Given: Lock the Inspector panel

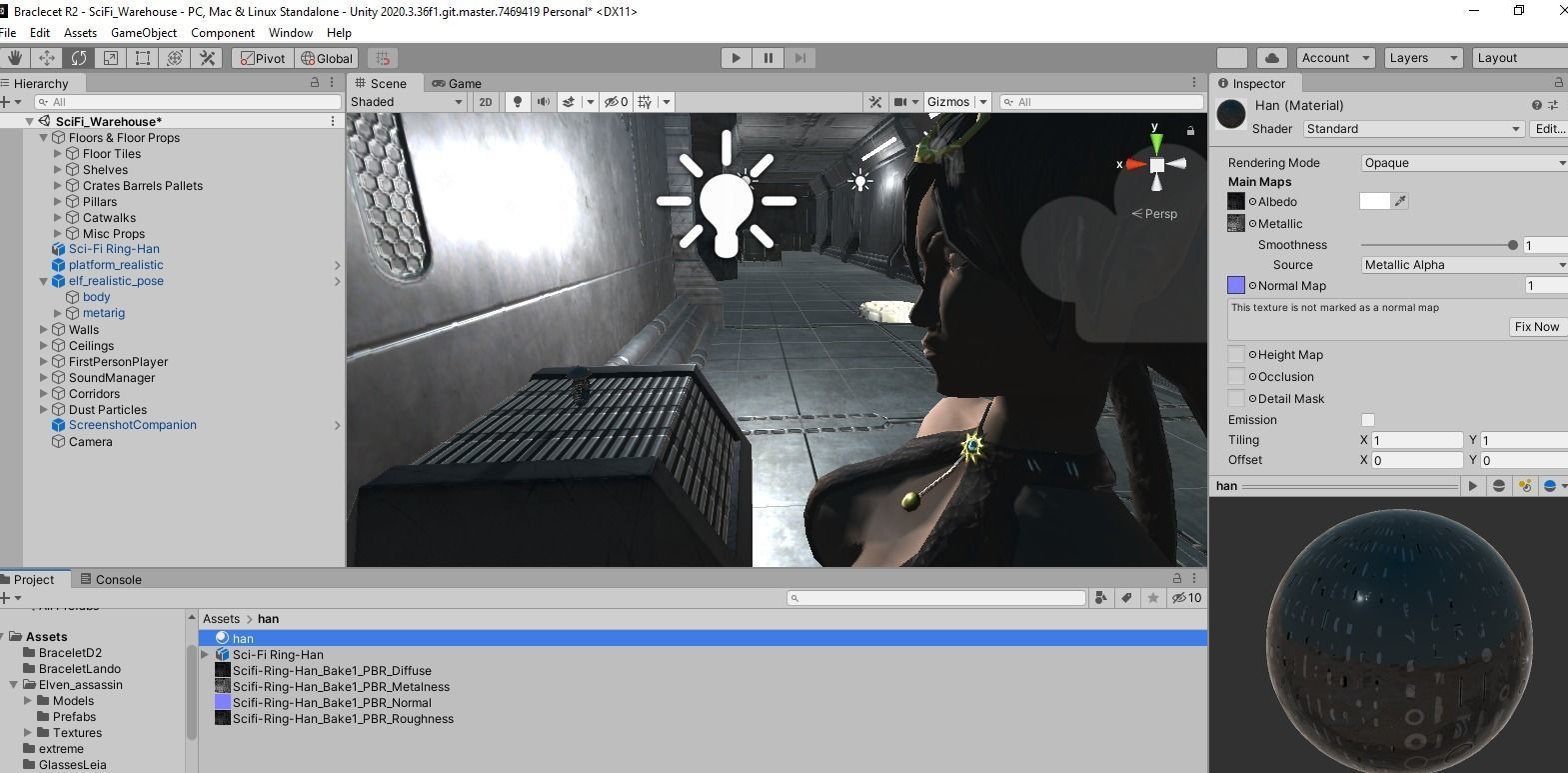Looking at the screenshot, I should 1558,83.
